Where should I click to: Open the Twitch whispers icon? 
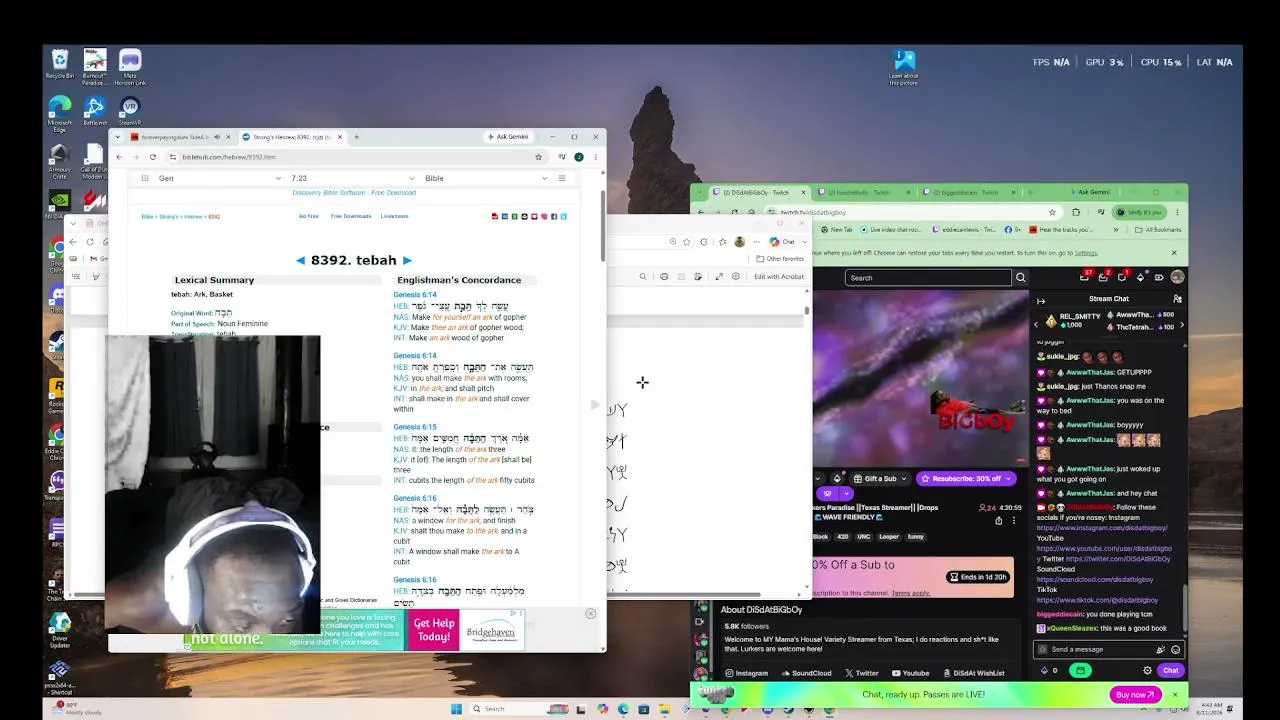[x=1122, y=277]
